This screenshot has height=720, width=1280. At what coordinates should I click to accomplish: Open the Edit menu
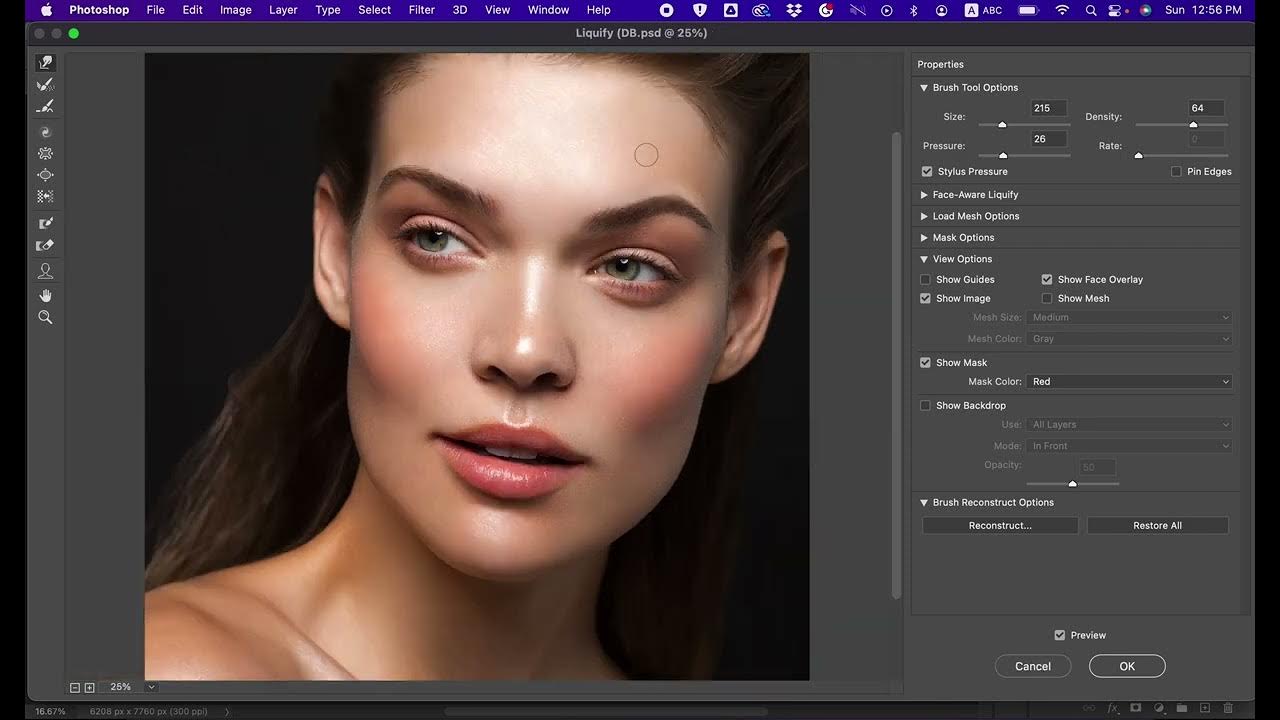tap(193, 10)
